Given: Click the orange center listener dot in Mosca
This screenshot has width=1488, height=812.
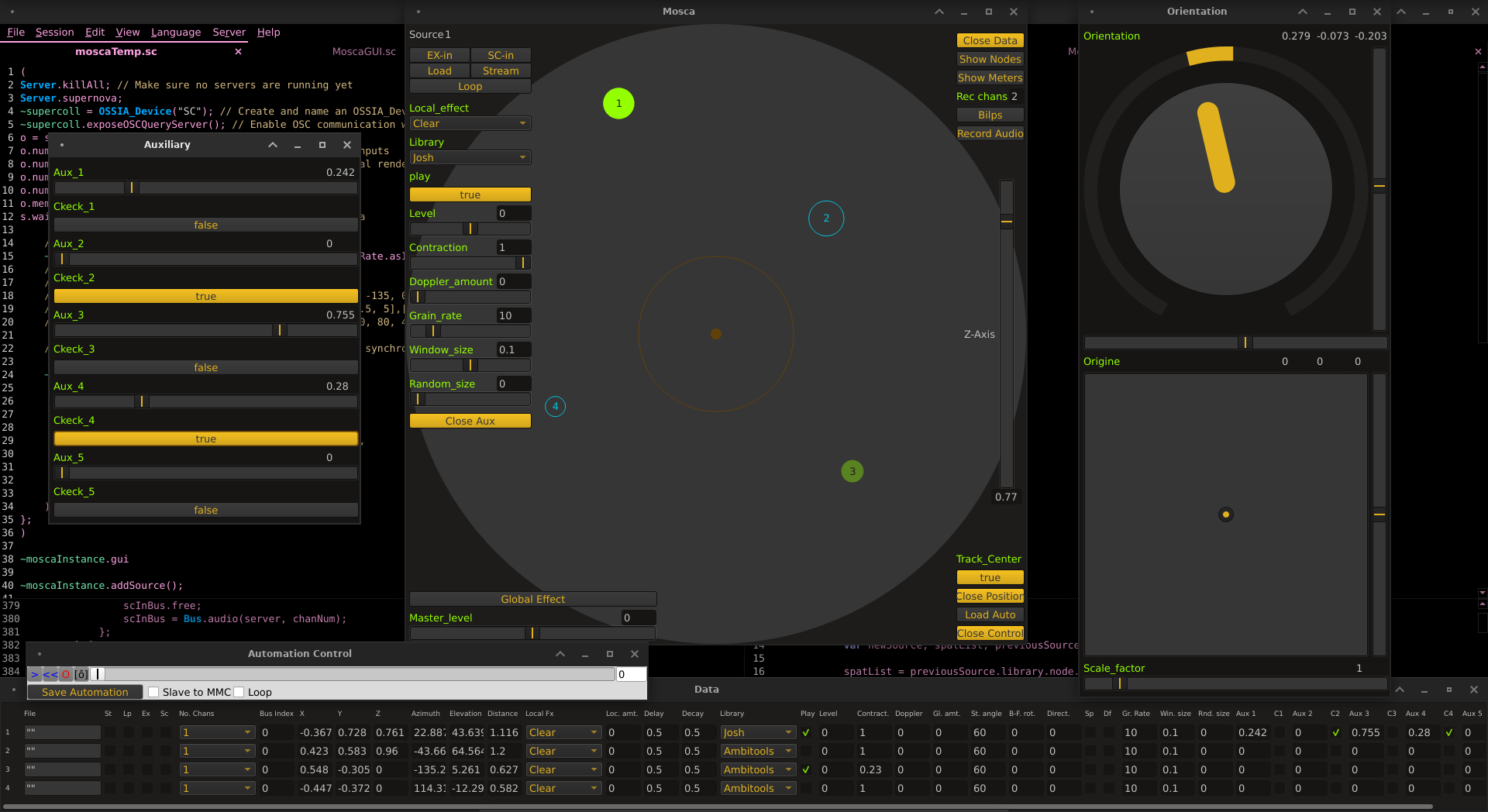Looking at the screenshot, I should pos(716,334).
